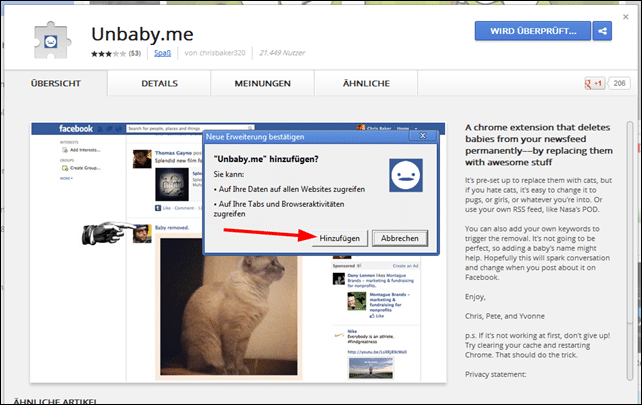Click the cat photo in the screenshot
642x405 pixels.
pos(229,307)
